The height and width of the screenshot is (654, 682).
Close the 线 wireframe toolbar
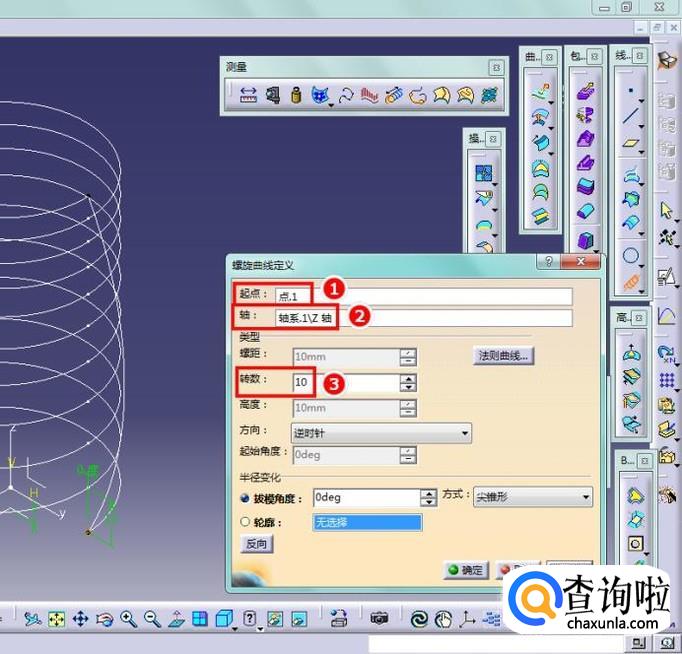(640, 56)
